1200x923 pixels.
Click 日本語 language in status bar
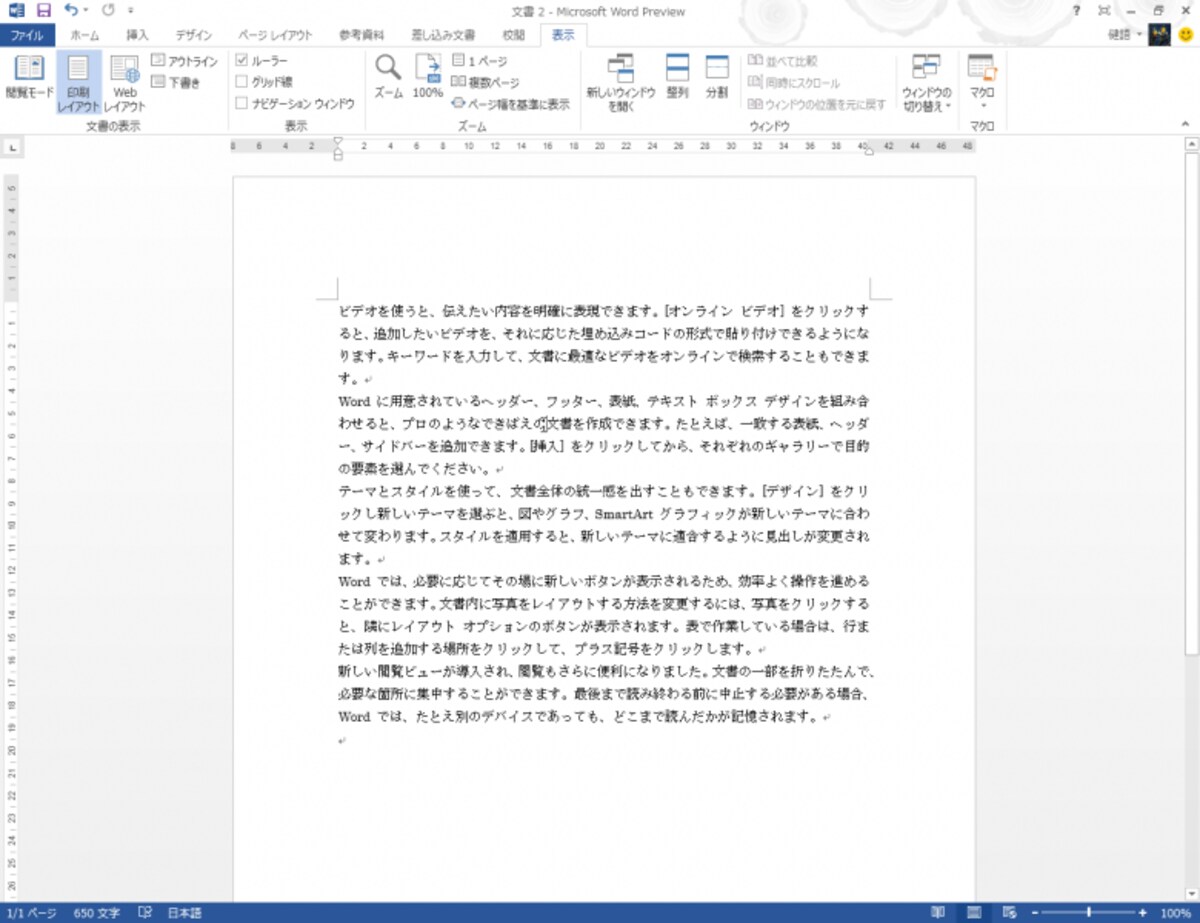click(x=184, y=913)
